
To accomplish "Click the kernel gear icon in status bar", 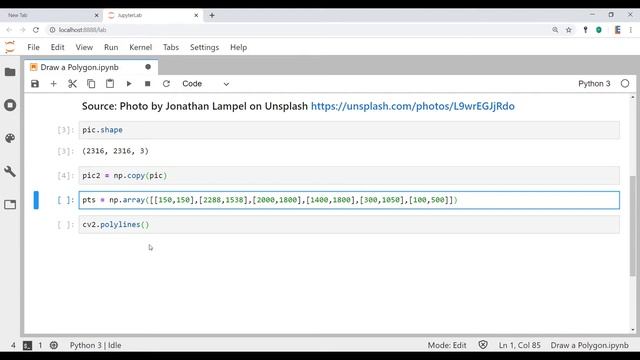I will point(53,345).
